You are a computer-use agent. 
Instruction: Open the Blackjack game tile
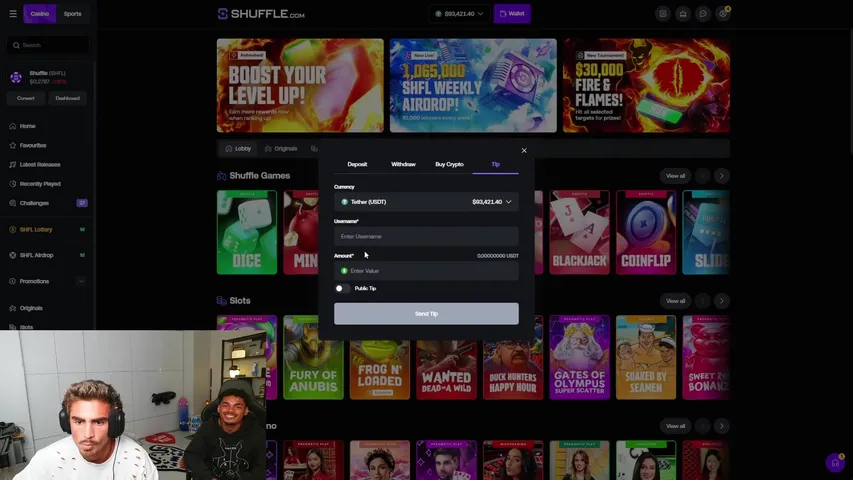tap(579, 232)
